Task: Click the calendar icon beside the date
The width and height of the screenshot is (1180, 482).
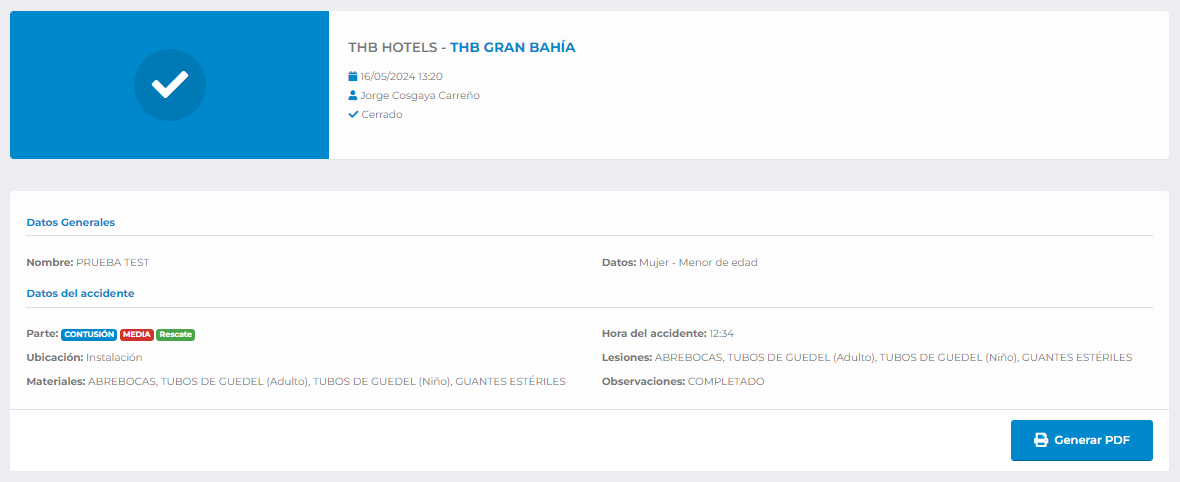Action: (353, 76)
